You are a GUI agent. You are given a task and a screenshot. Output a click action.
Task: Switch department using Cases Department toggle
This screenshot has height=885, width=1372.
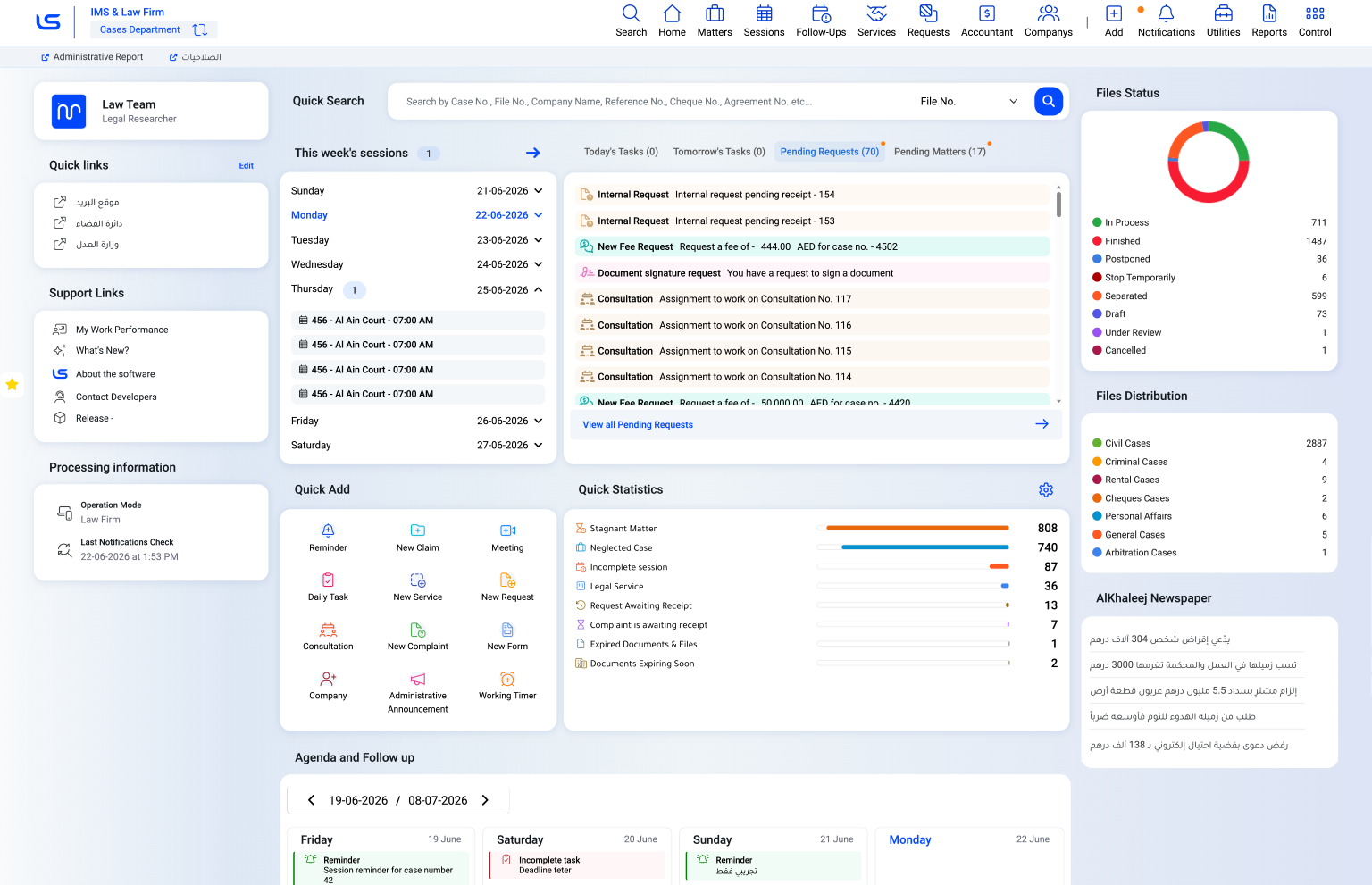point(200,29)
